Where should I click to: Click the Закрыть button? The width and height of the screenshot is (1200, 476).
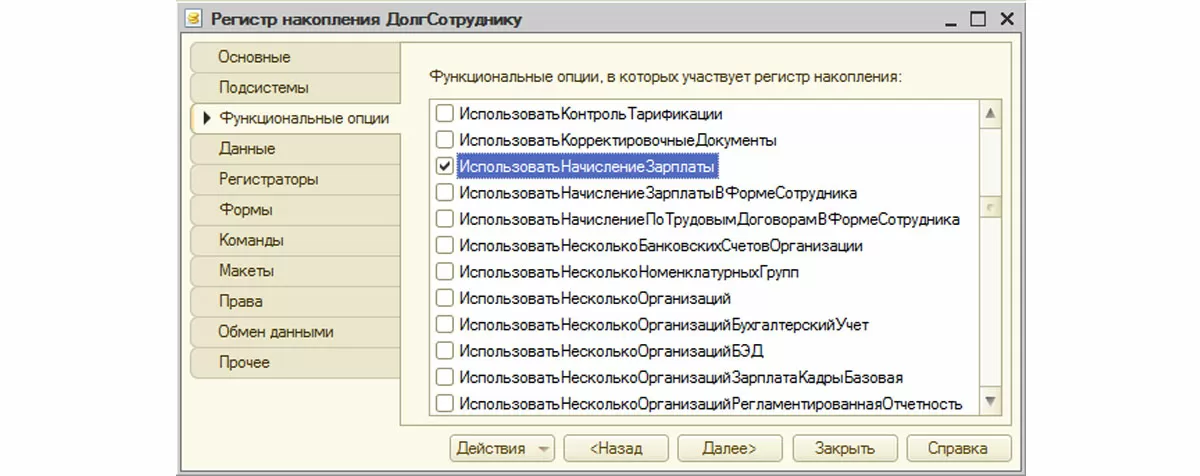pyautogui.click(x=845, y=448)
